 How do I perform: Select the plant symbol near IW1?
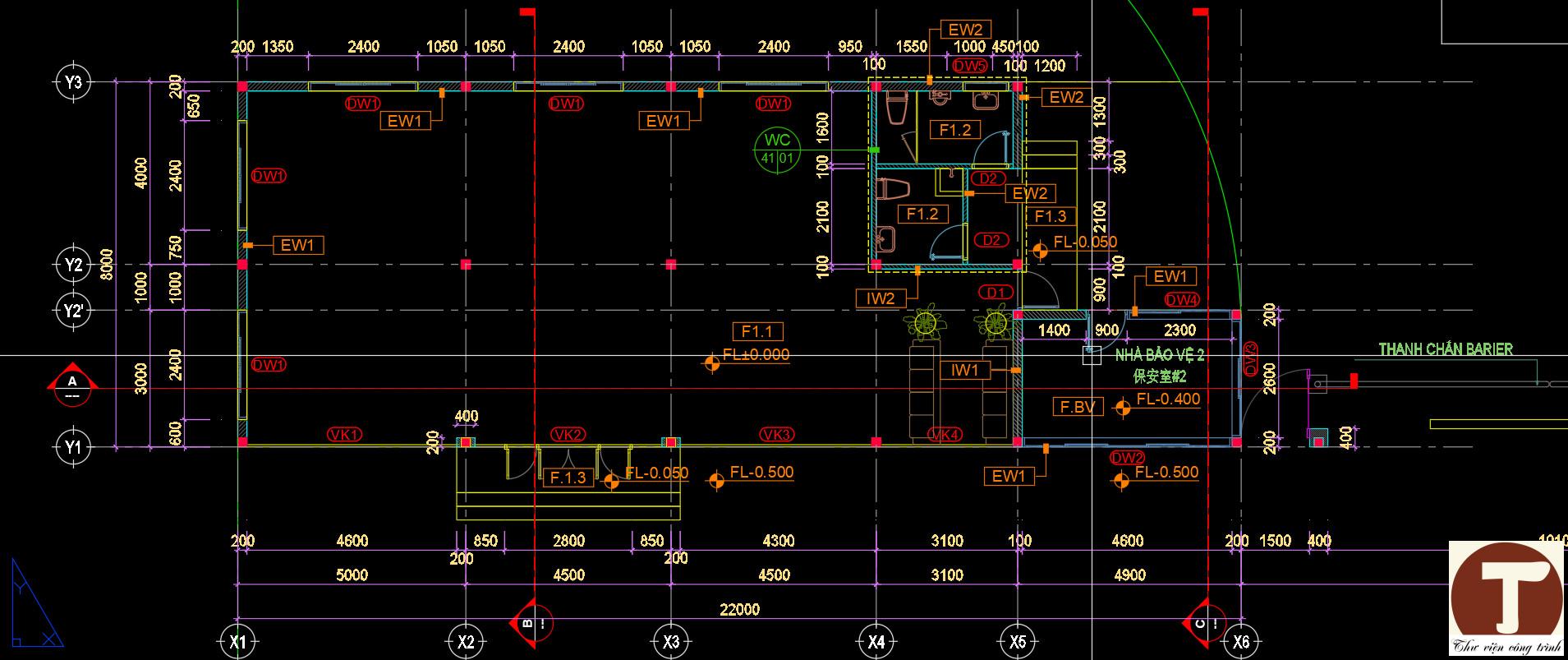pos(996,321)
